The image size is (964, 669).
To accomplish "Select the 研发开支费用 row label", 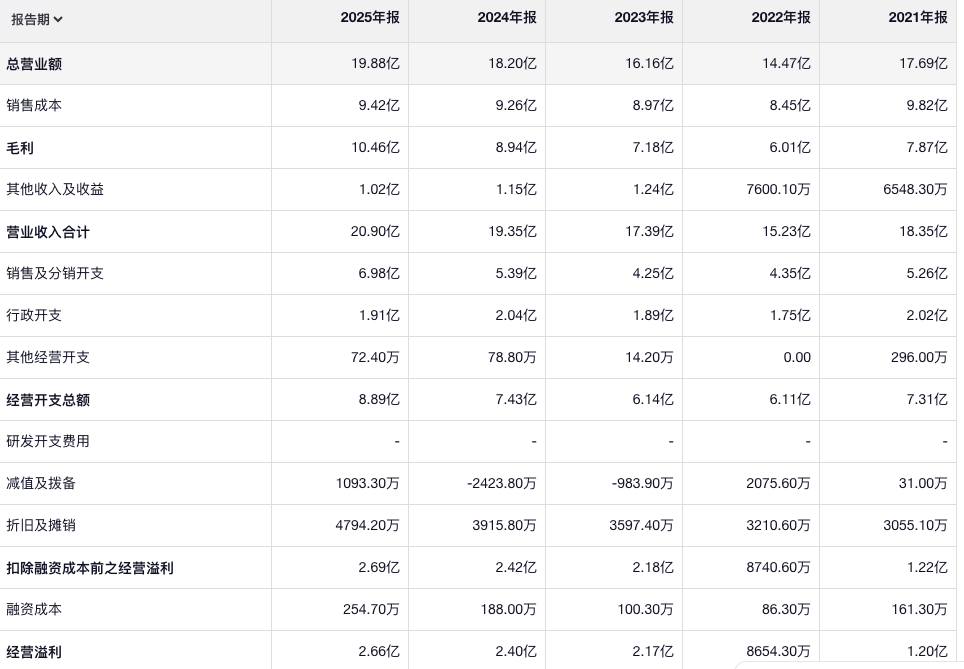I will pos(48,442).
